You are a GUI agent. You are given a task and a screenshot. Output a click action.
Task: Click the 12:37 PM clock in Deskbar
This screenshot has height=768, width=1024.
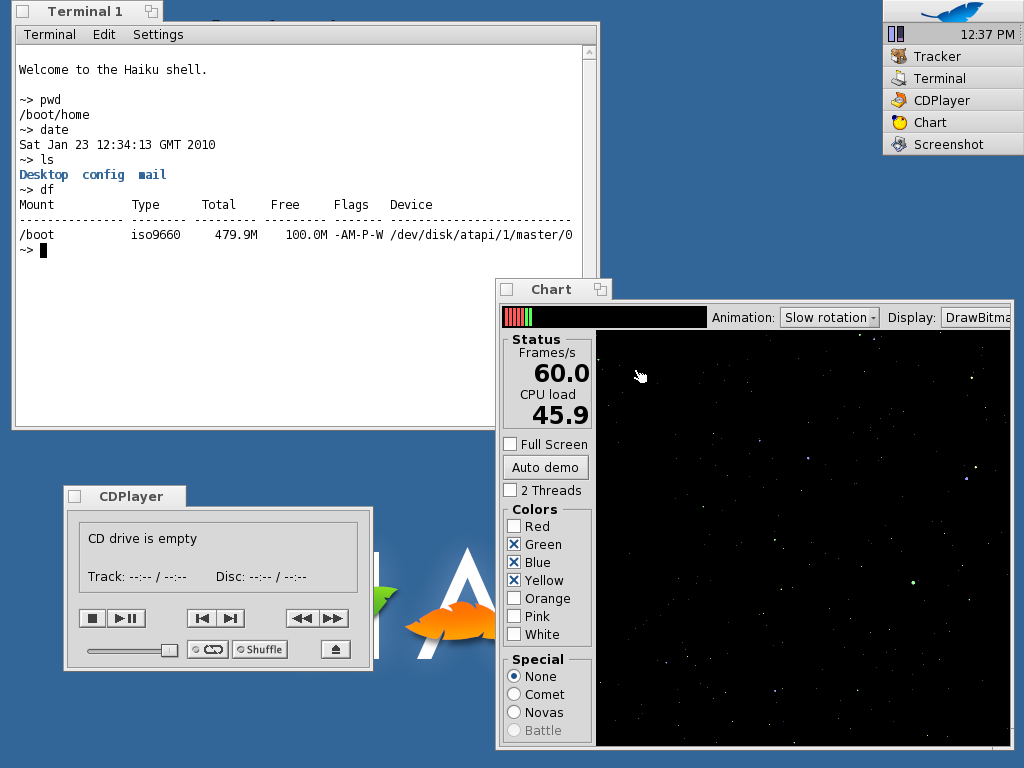point(987,35)
